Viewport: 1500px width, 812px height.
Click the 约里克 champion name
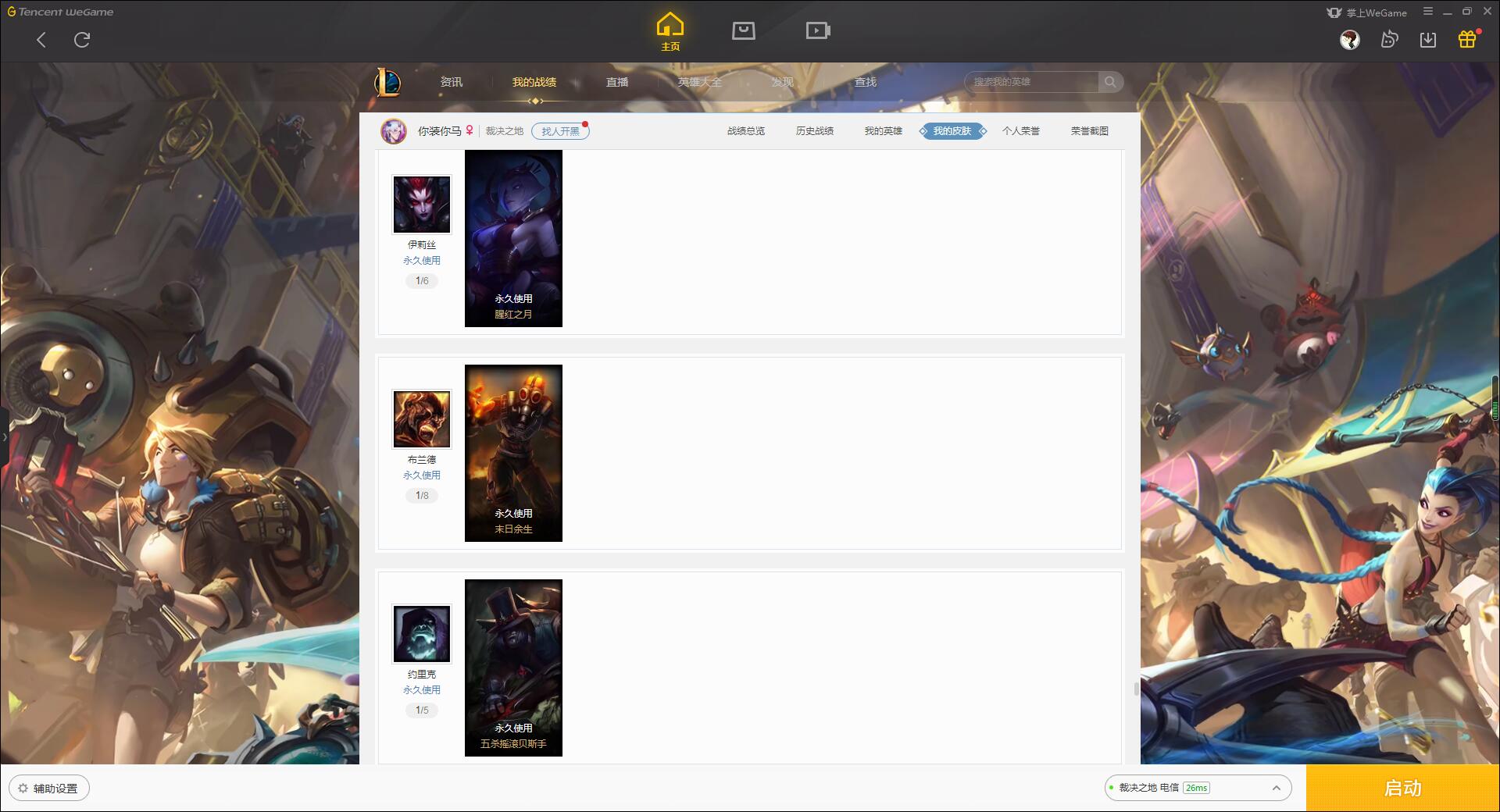(x=422, y=675)
